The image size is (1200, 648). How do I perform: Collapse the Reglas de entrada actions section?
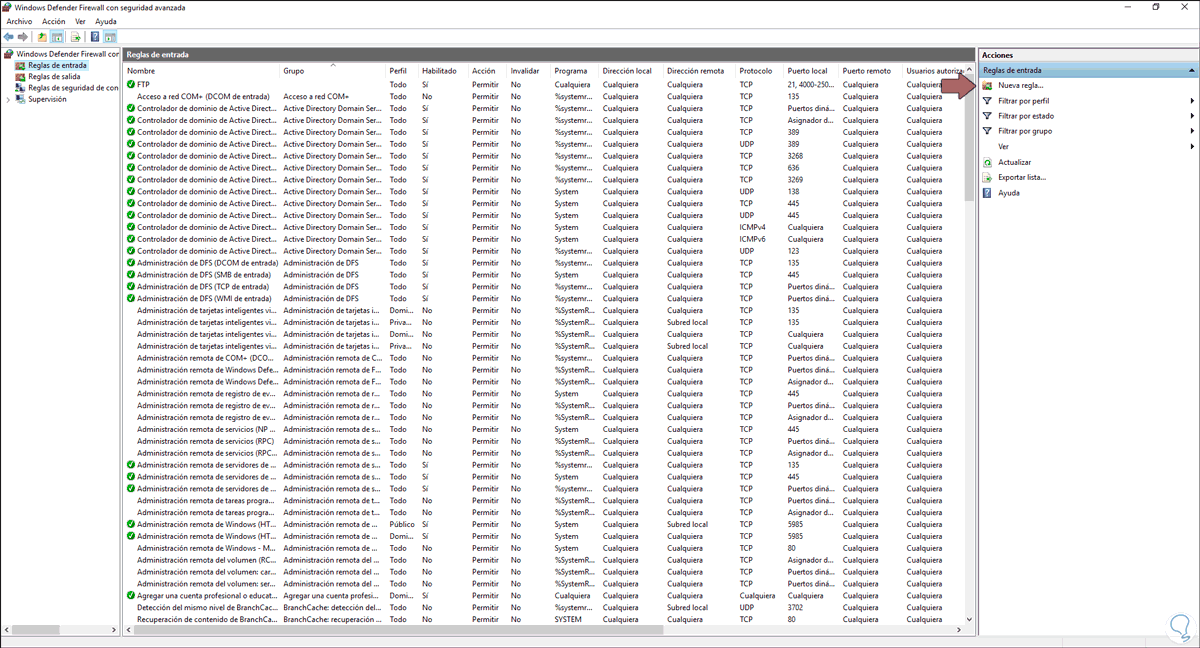coord(1191,71)
